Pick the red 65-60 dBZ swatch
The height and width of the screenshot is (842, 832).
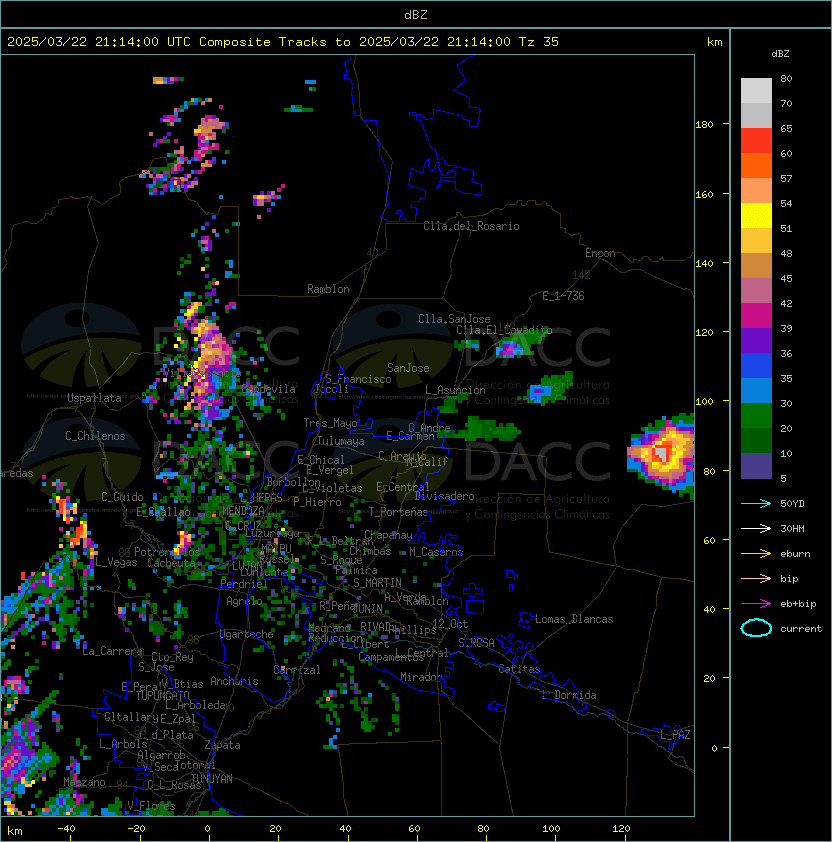[x=756, y=141]
